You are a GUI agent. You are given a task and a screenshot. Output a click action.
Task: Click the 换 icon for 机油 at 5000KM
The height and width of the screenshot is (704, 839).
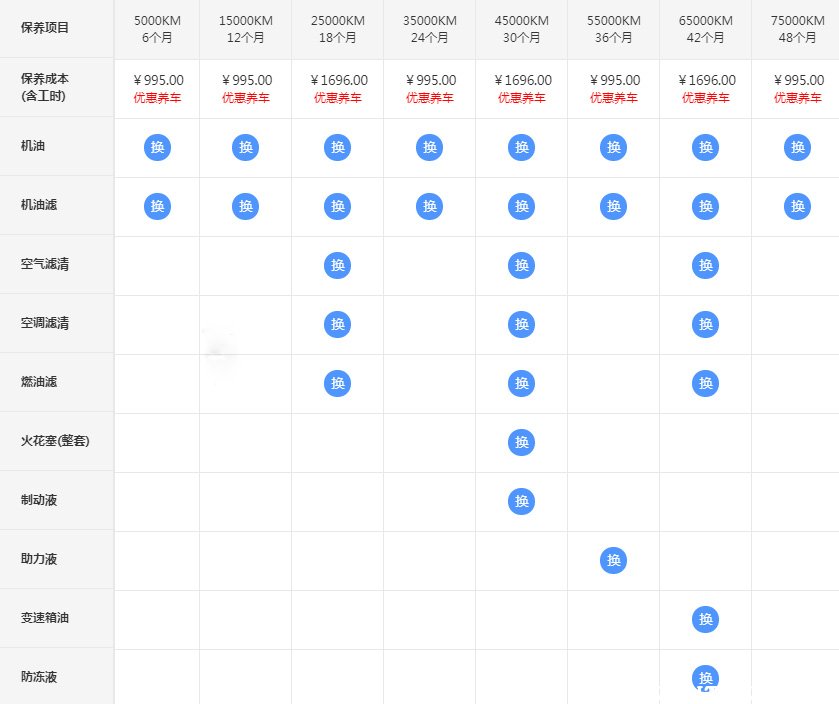click(157, 147)
